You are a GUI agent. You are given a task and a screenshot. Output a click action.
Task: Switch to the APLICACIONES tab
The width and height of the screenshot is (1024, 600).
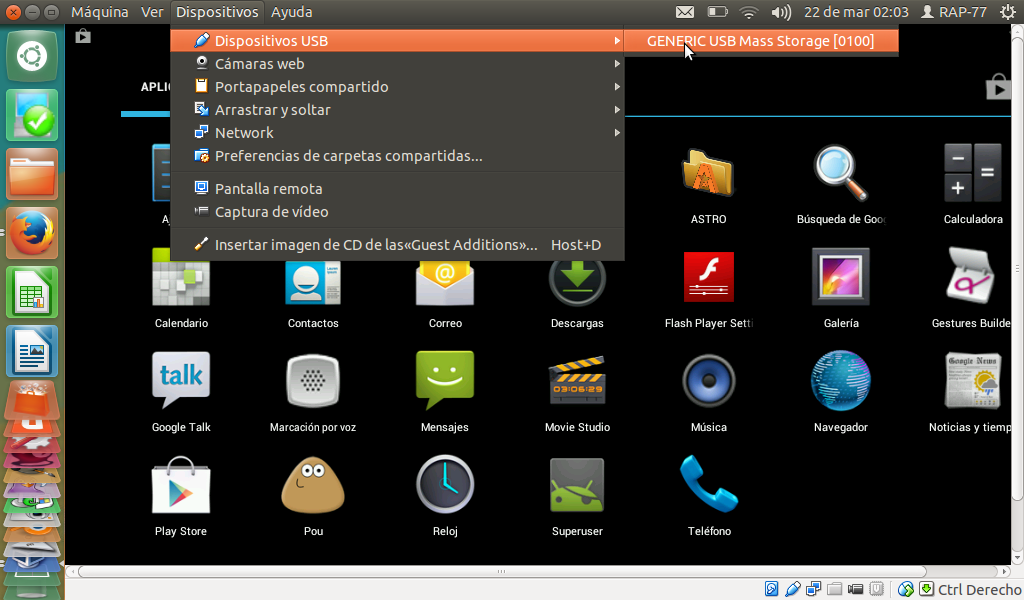point(155,86)
